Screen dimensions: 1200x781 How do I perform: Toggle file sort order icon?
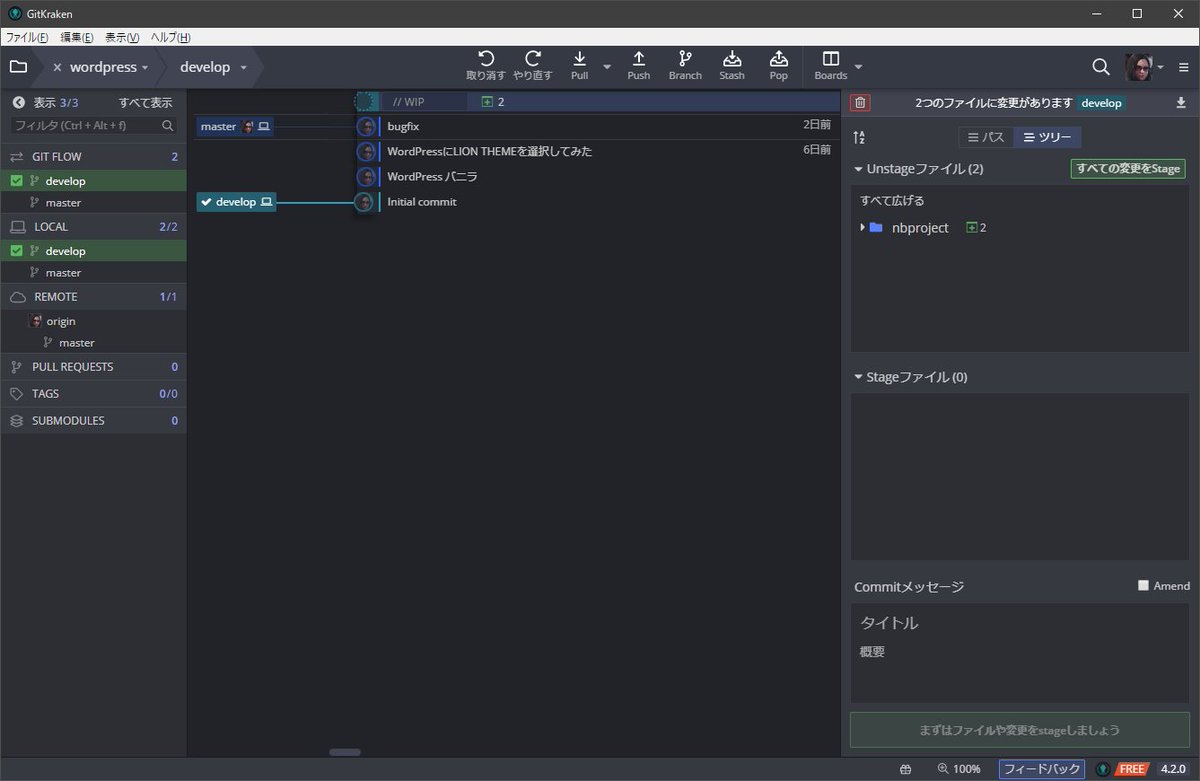pos(859,138)
